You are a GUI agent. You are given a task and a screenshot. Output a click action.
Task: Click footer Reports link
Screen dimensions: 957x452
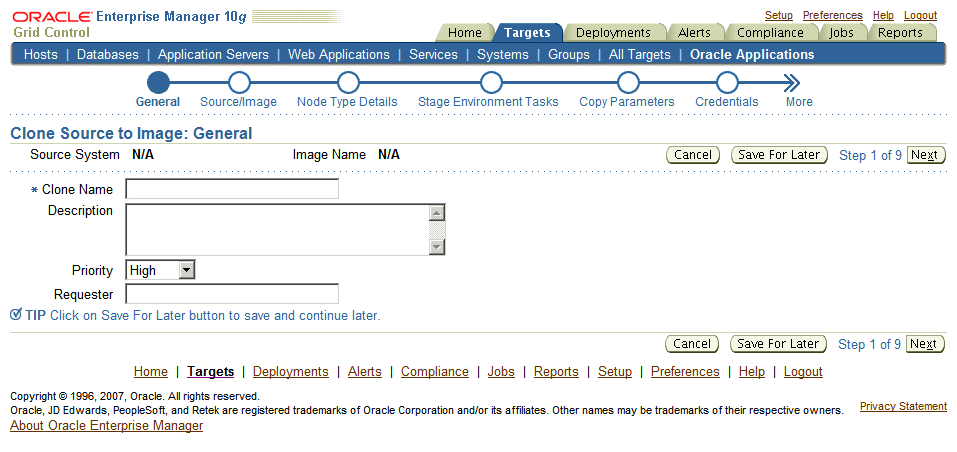tap(556, 371)
